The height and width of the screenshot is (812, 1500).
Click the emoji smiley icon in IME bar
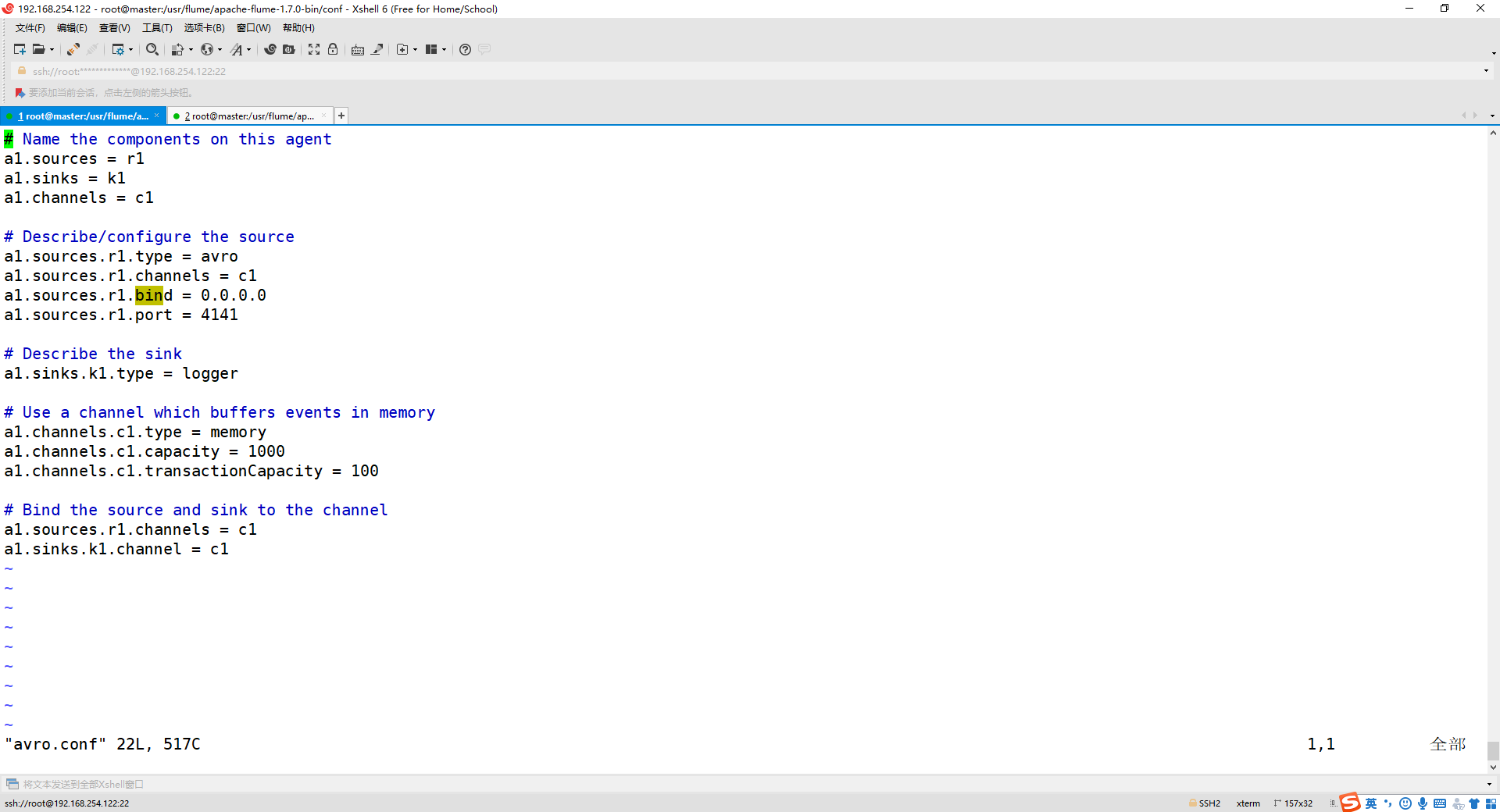point(1405,803)
